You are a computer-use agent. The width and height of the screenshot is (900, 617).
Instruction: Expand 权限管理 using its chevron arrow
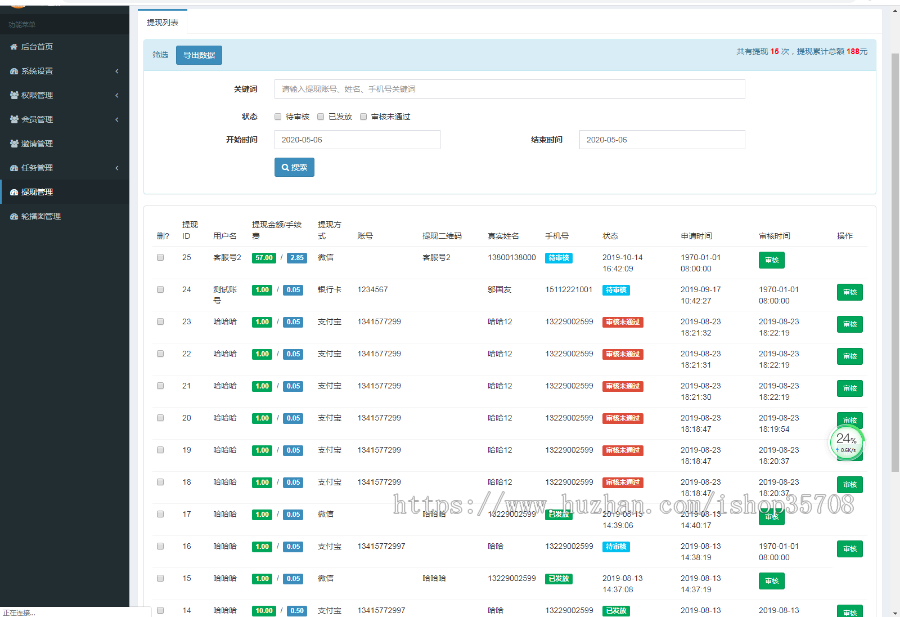[117, 95]
